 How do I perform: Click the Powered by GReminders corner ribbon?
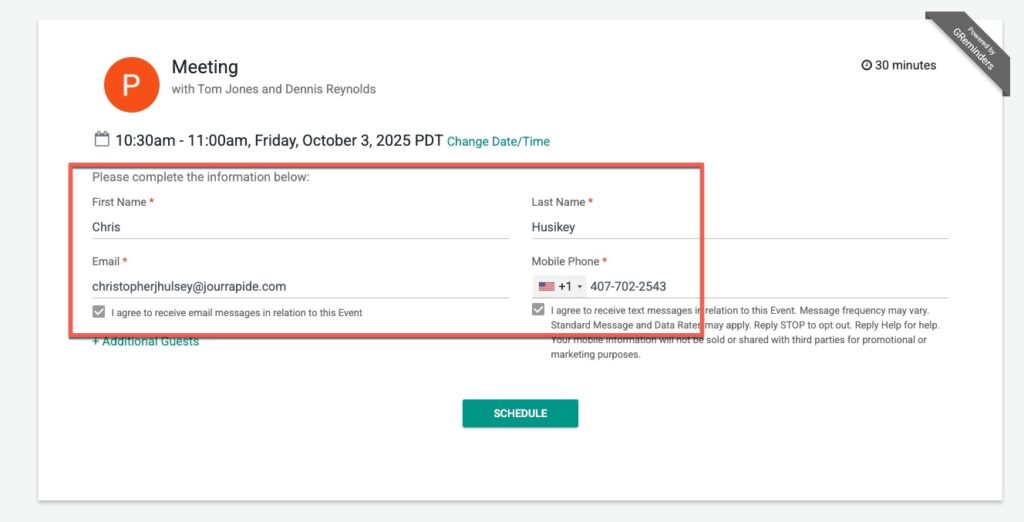[x=968, y=51]
